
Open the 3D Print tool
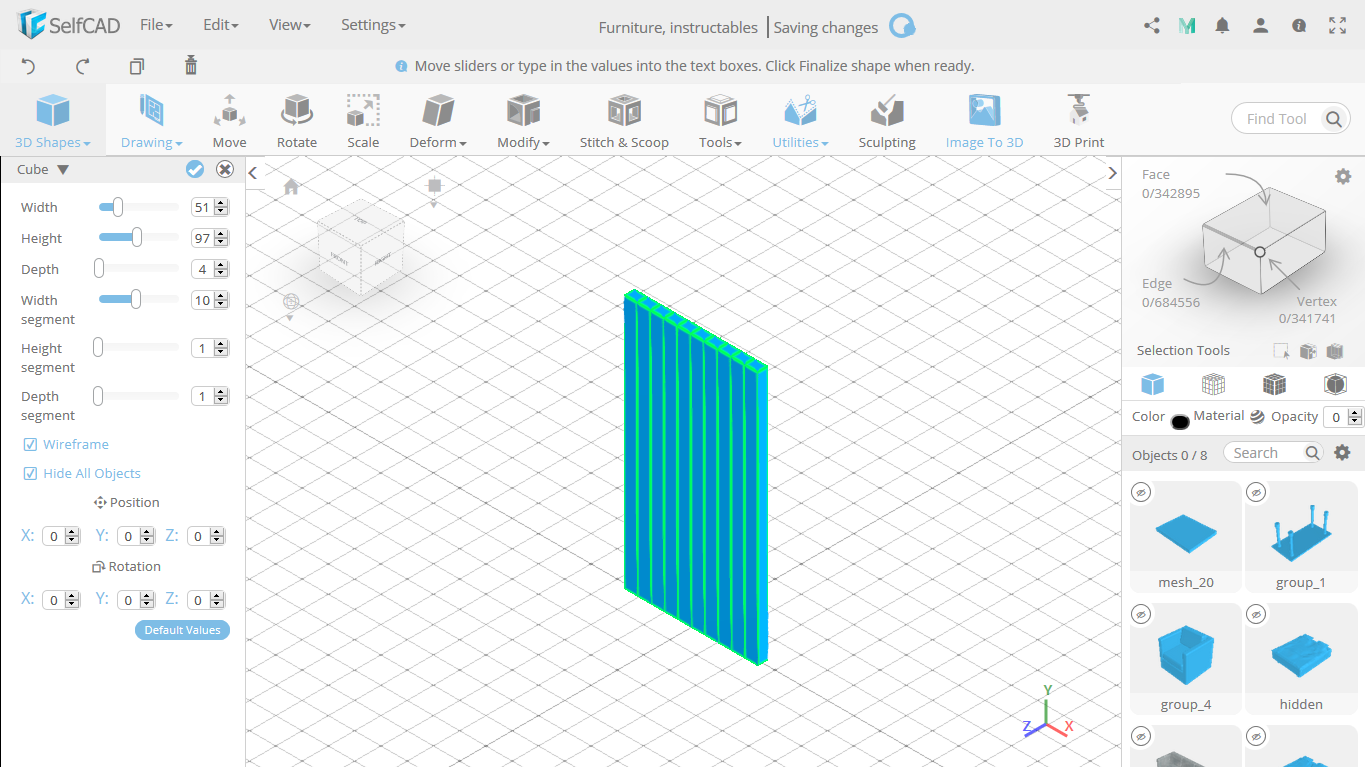pos(1079,121)
